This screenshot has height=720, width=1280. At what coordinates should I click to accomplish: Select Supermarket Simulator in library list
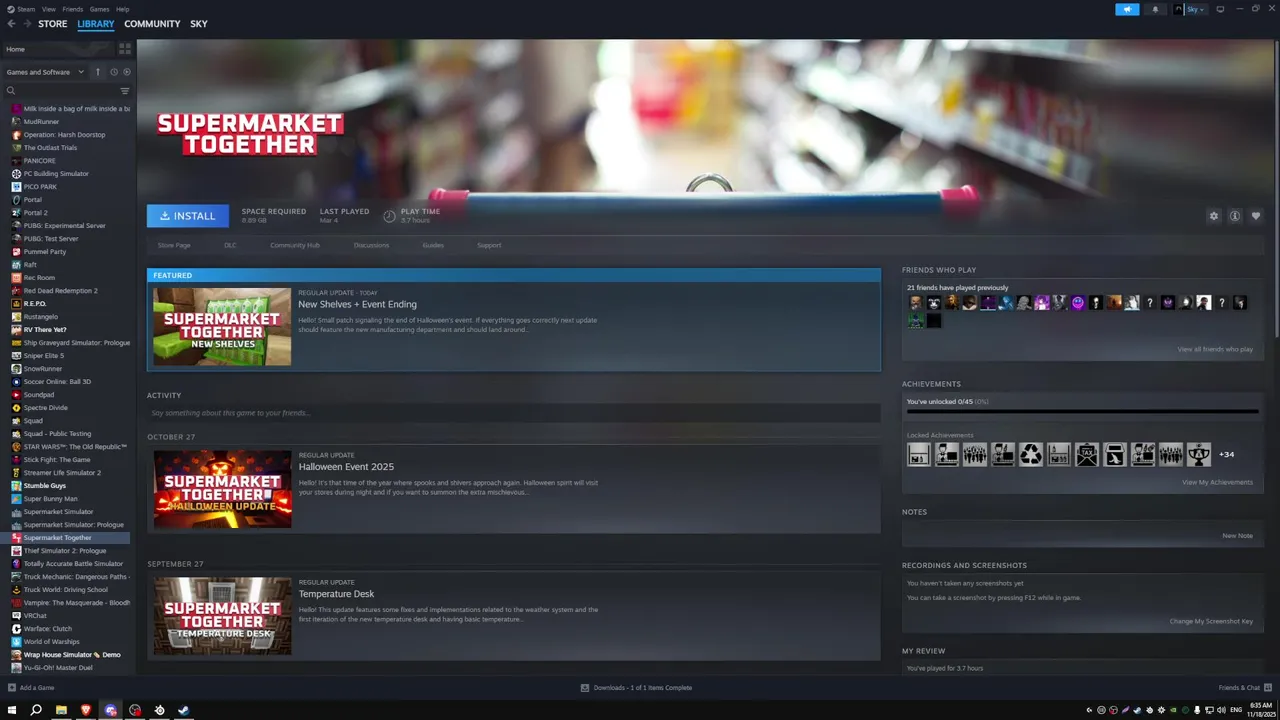(x=58, y=512)
